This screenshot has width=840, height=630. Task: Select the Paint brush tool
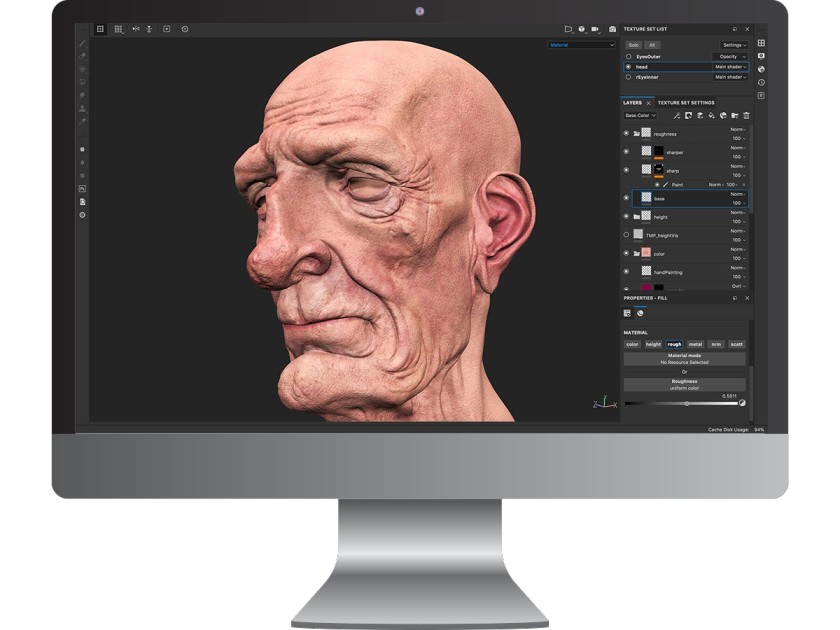82,43
